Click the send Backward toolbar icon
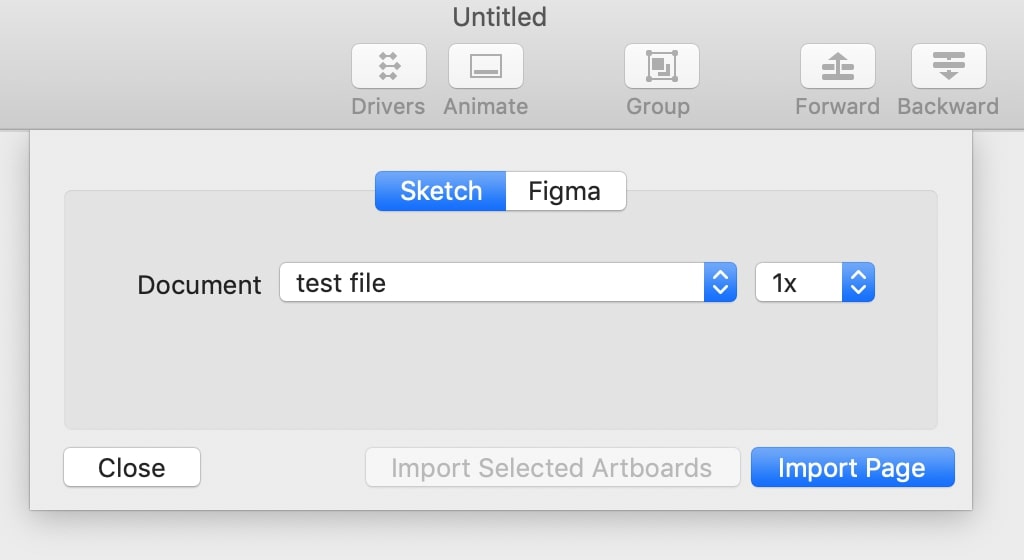This screenshot has height=560, width=1024. 948,67
